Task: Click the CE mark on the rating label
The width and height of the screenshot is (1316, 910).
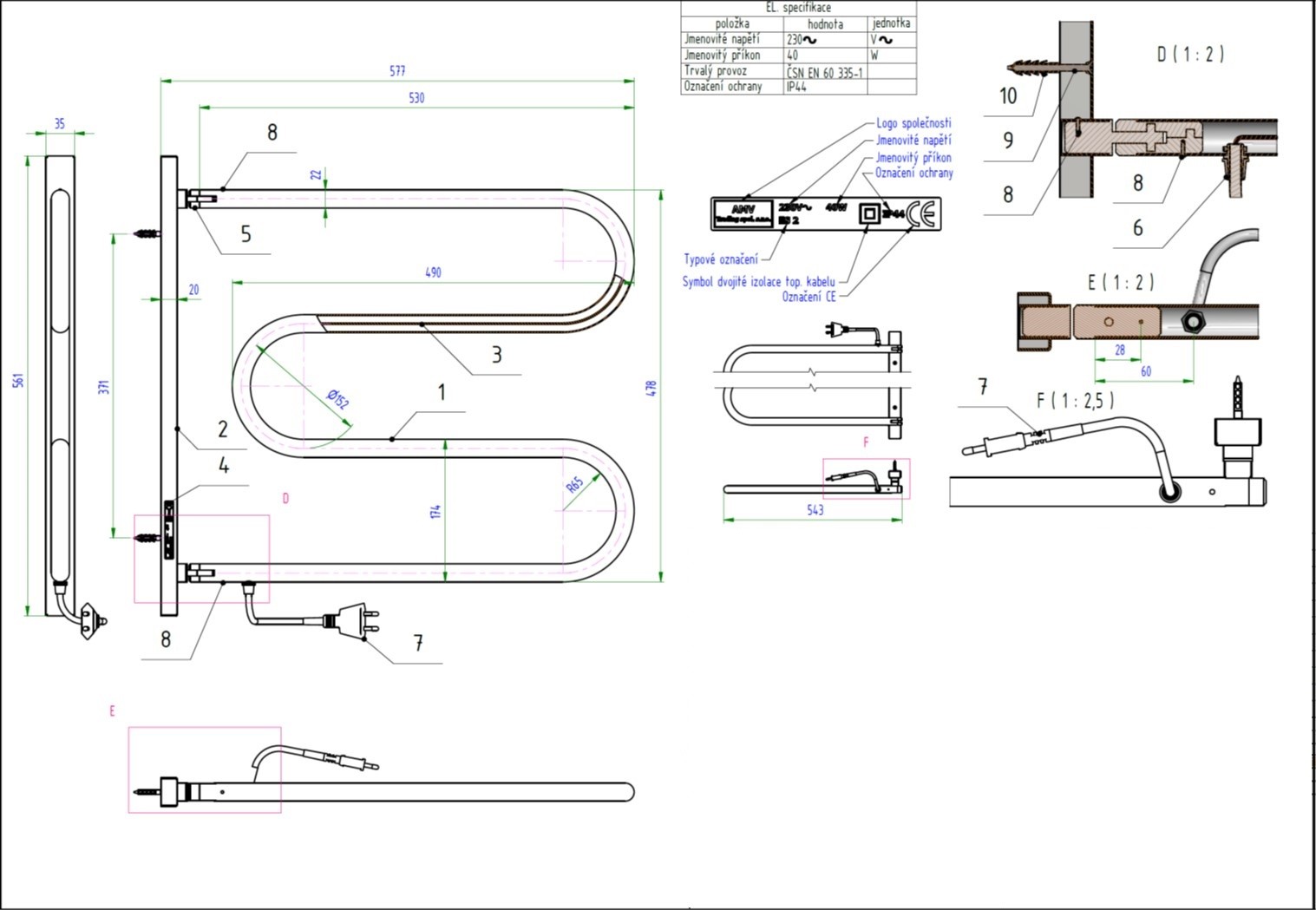Action: tap(922, 213)
